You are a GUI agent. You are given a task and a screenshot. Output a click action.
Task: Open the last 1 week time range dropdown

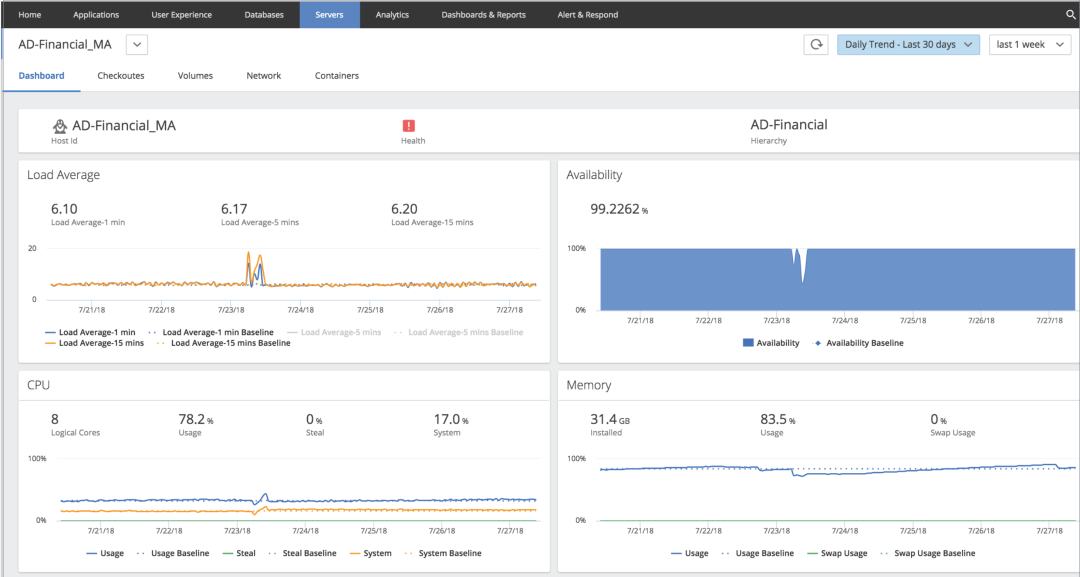coord(1029,45)
